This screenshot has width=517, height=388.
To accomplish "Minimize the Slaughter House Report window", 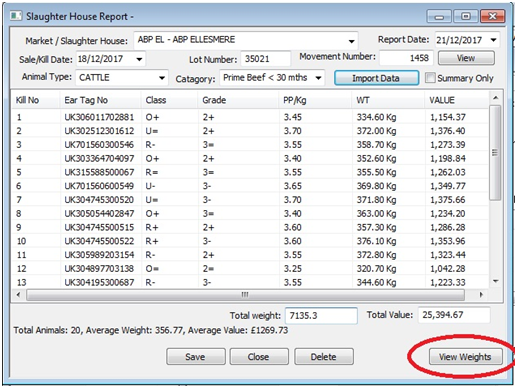I will (x=439, y=16).
